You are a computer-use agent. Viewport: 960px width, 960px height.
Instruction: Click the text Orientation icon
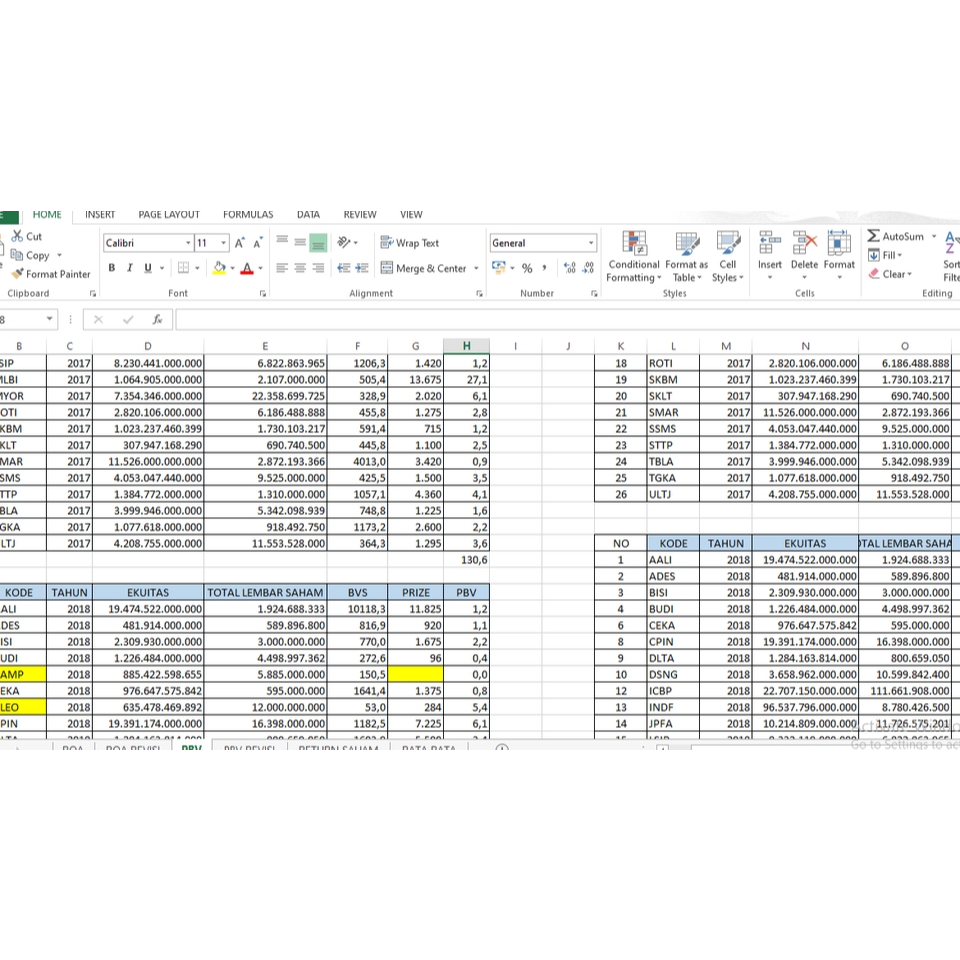[x=344, y=242]
